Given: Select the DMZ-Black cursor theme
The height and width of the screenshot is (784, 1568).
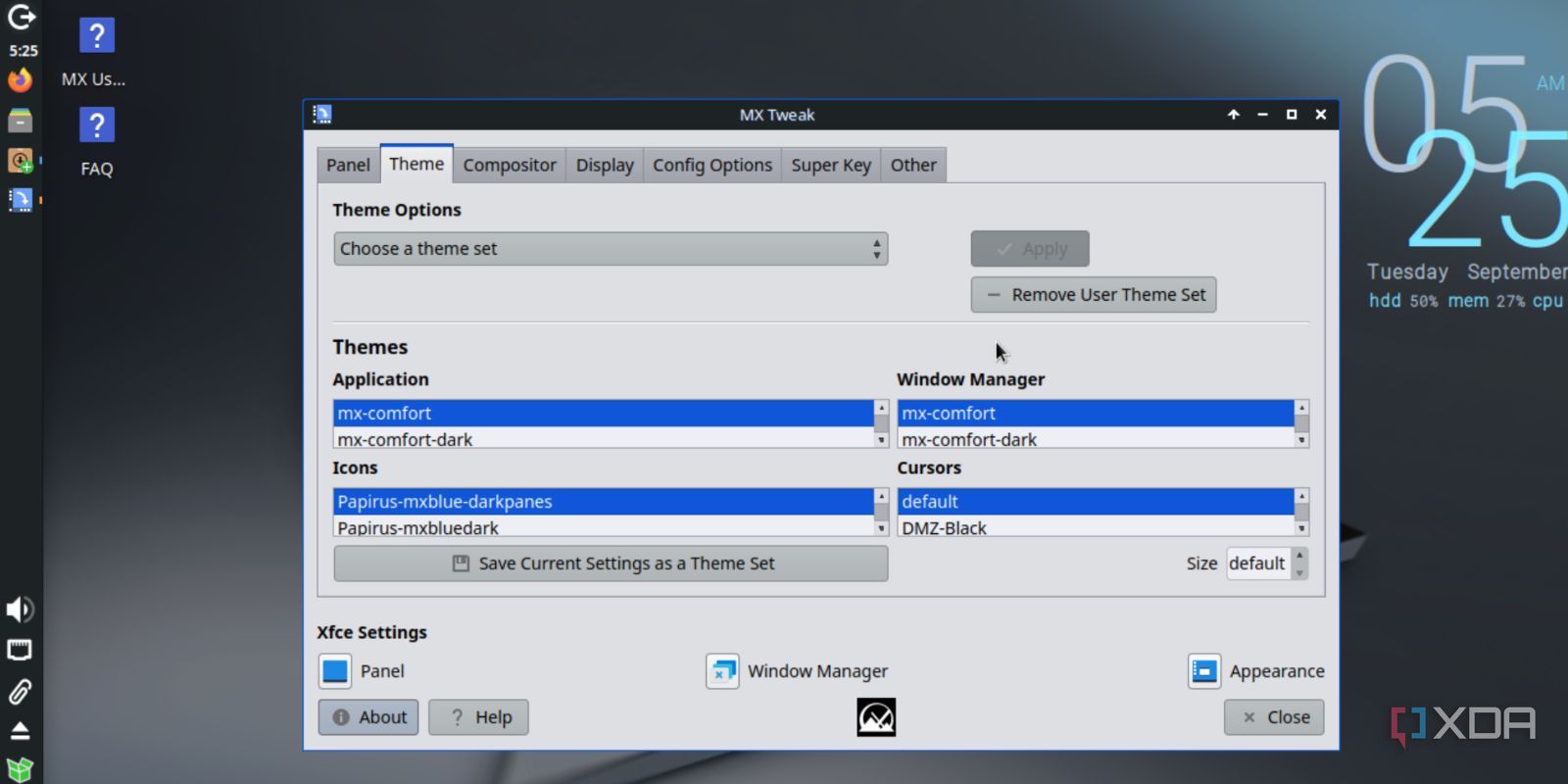Looking at the screenshot, I should [1096, 526].
